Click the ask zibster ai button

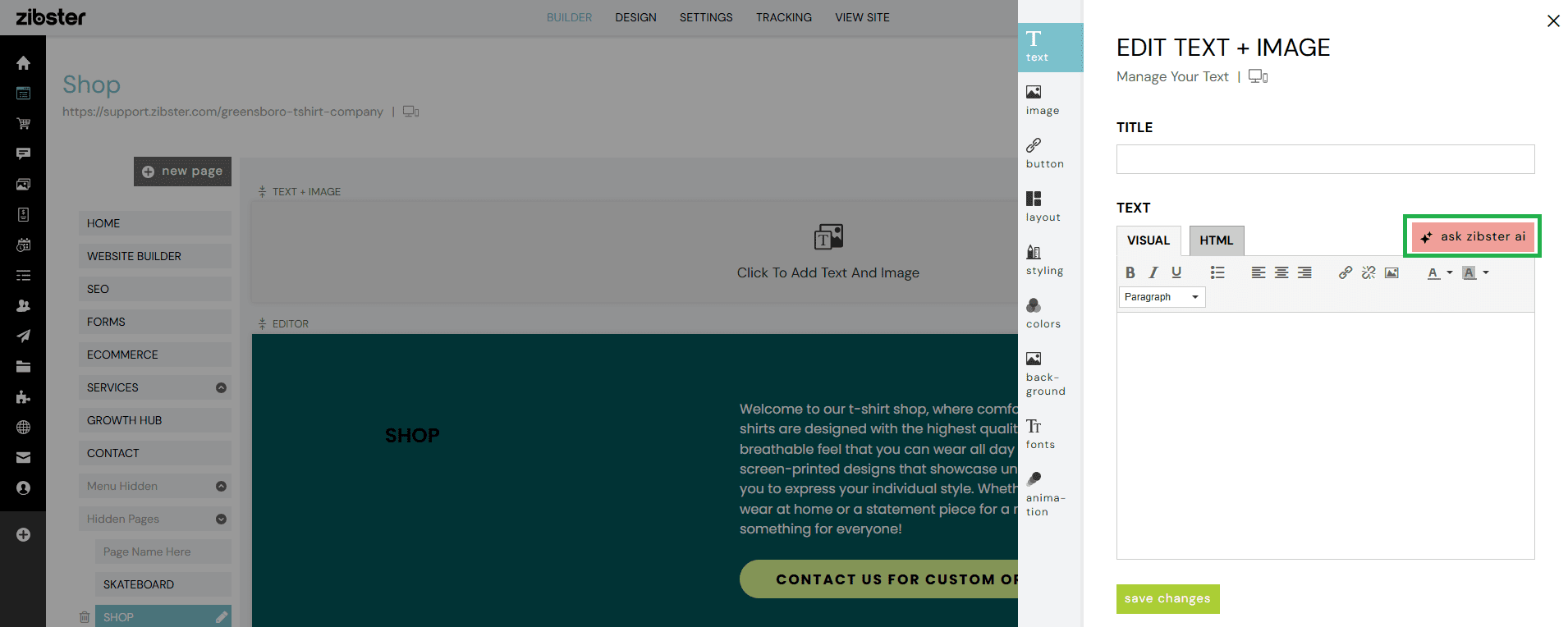pyautogui.click(x=1473, y=236)
